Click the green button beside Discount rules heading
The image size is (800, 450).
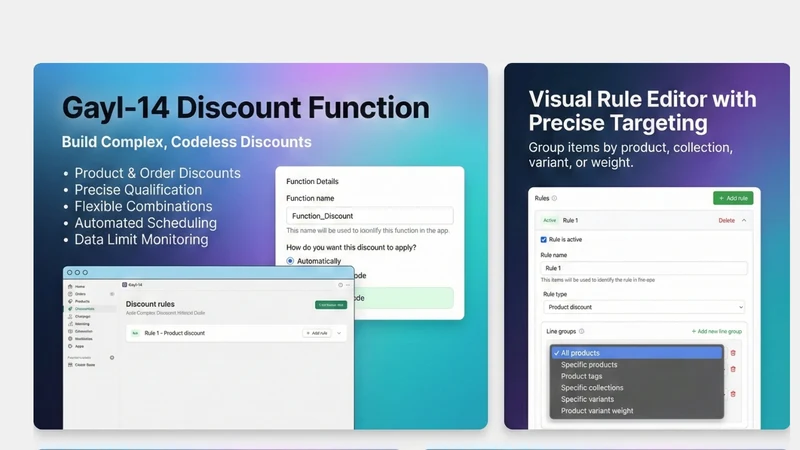click(x=331, y=305)
